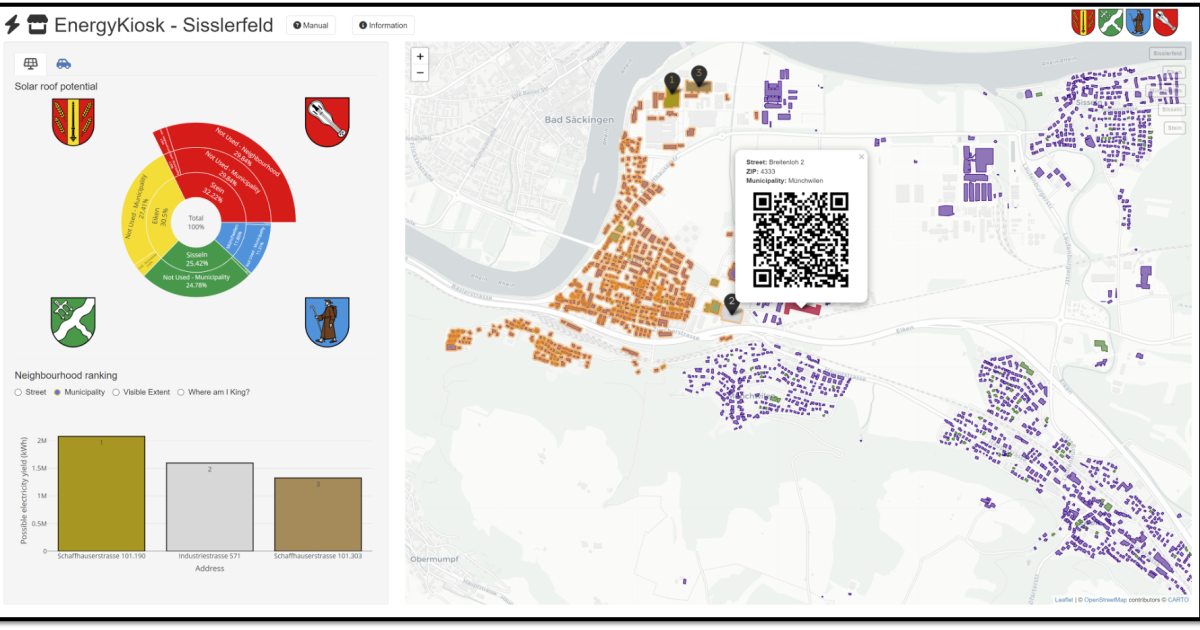Click the QR code in the popup
The width and height of the screenshot is (1200, 630).
click(x=800, y=238)
